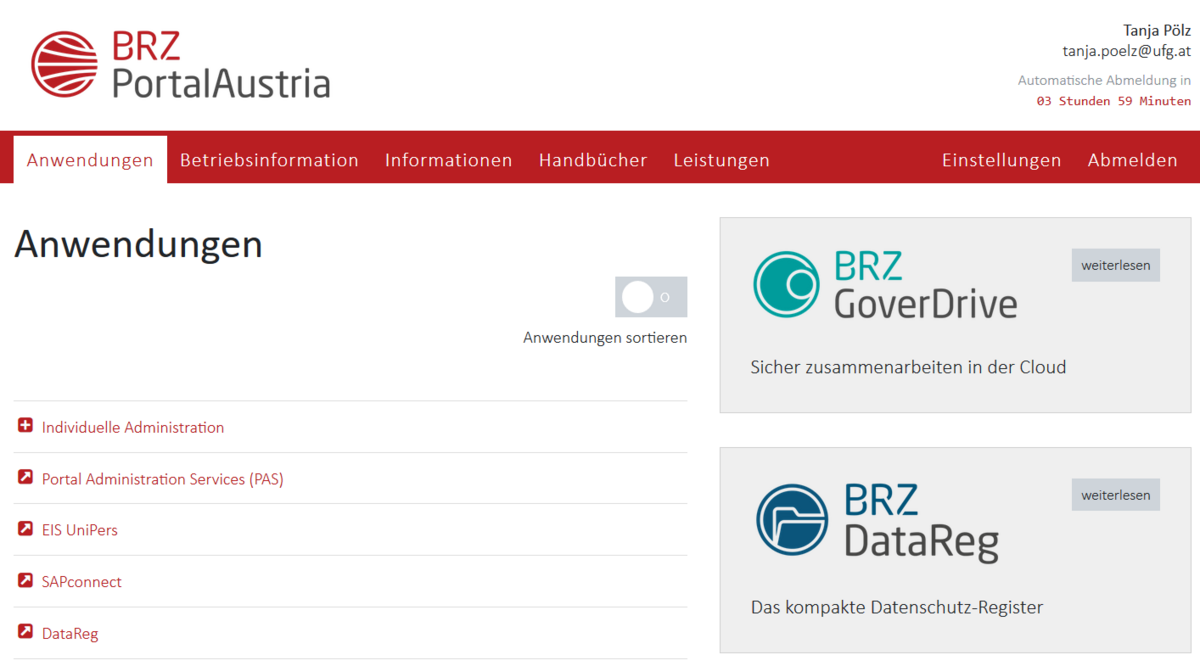
Task: Open the Anwendungen tab
Action: [90, 160]
